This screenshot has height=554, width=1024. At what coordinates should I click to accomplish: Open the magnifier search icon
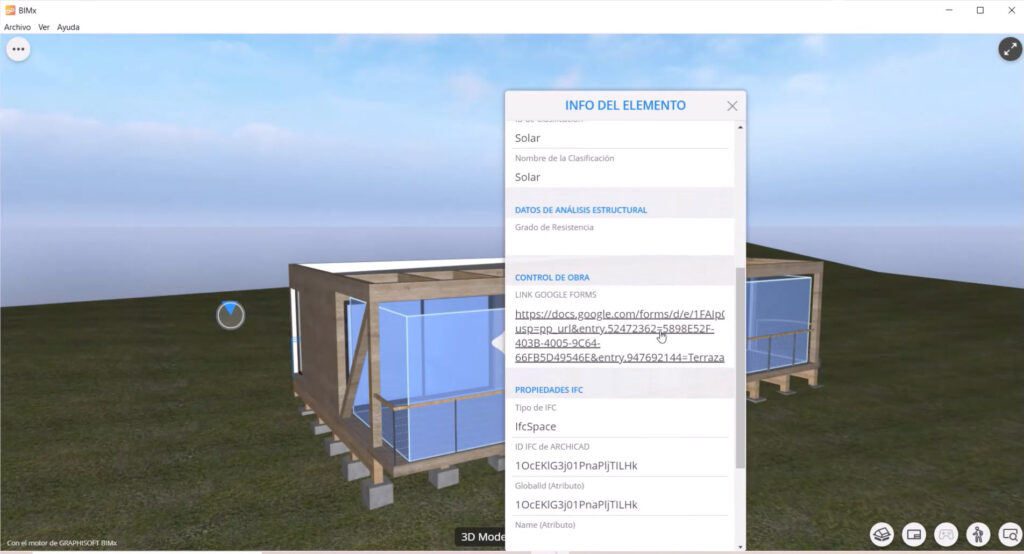click(1009, 534)
